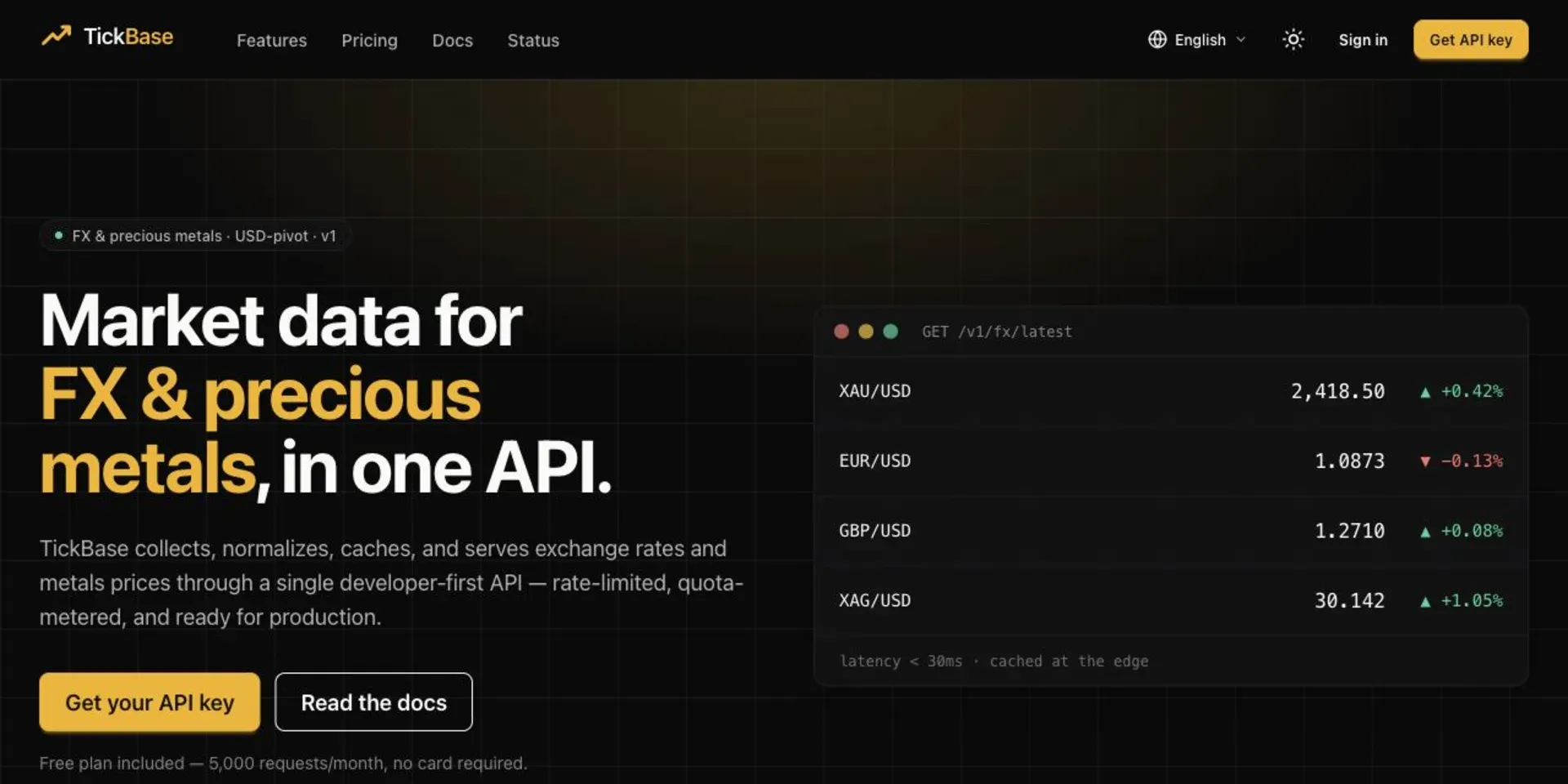Image resolution: width=1568 pixels, height=784 pixels.
Task: Click the FX & precious metals badge text
Action: 204,236
